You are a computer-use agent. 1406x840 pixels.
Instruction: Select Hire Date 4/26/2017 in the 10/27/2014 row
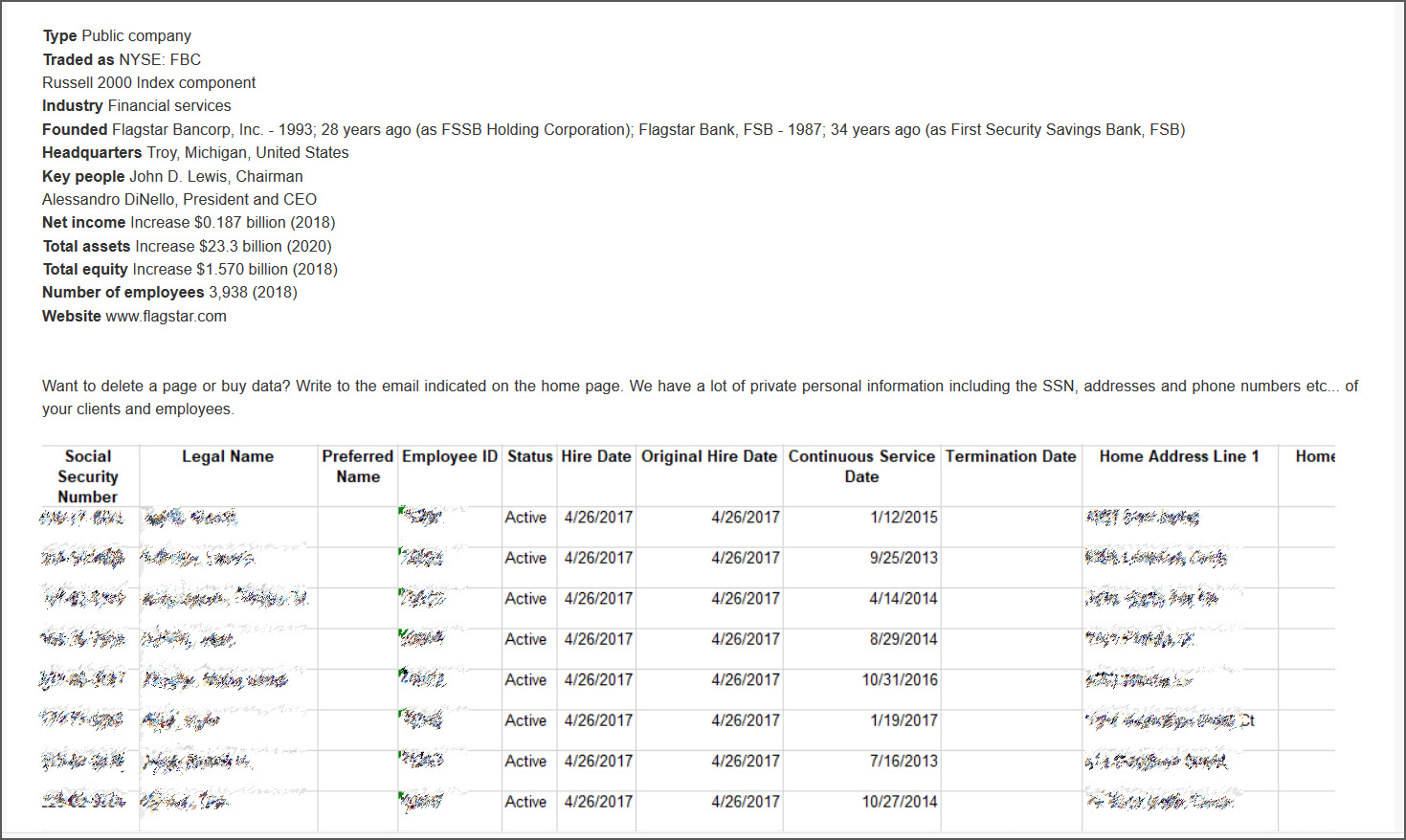click(598, 802)
